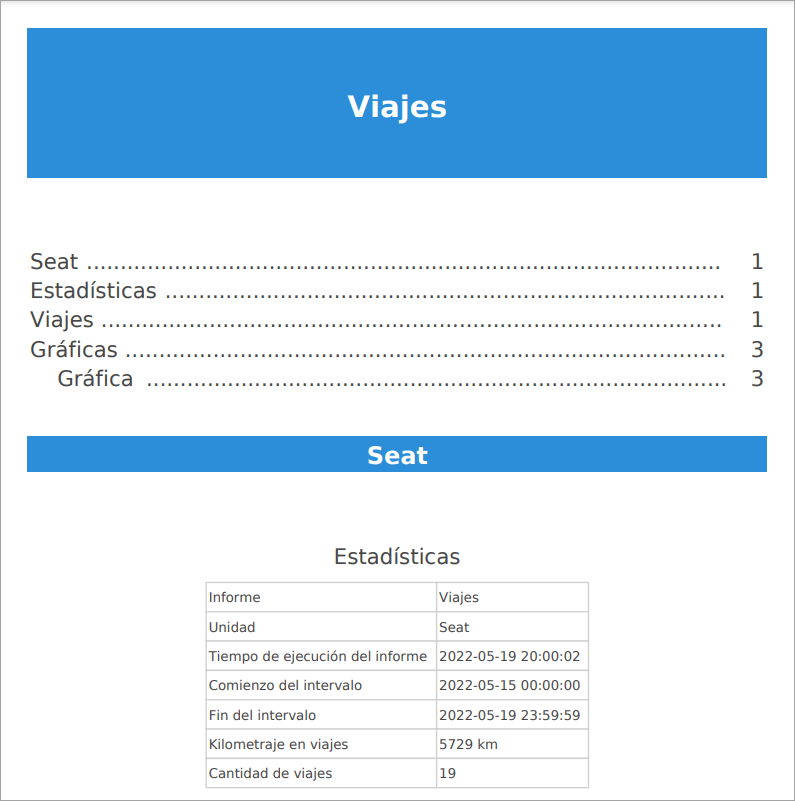Select the Seat value in Unidad row
The height and width of the screenshot is (801, 795).
454,627
